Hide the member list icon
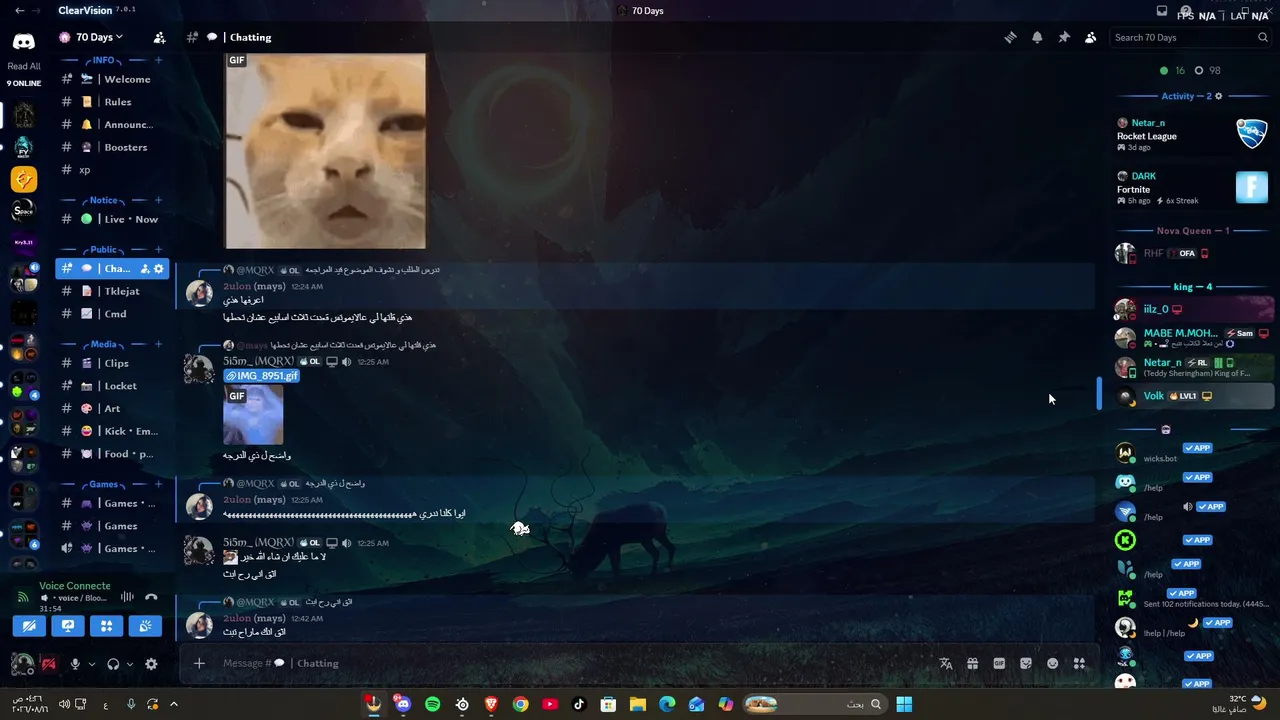The image size is (1280, 720). tap(1091, 37)
